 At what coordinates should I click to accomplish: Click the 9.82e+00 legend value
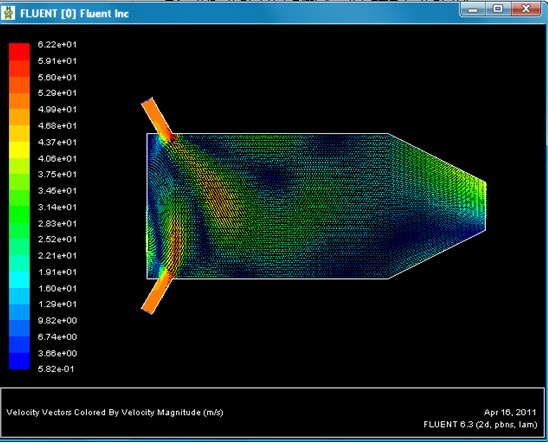57,321
